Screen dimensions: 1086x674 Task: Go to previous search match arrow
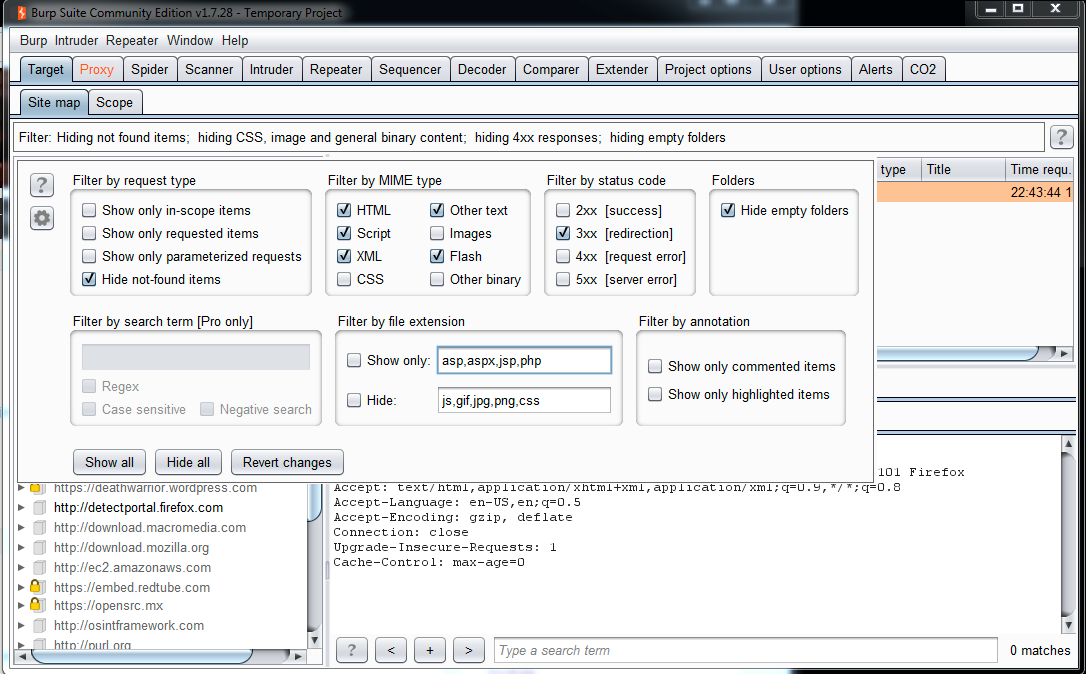[390, 650]
